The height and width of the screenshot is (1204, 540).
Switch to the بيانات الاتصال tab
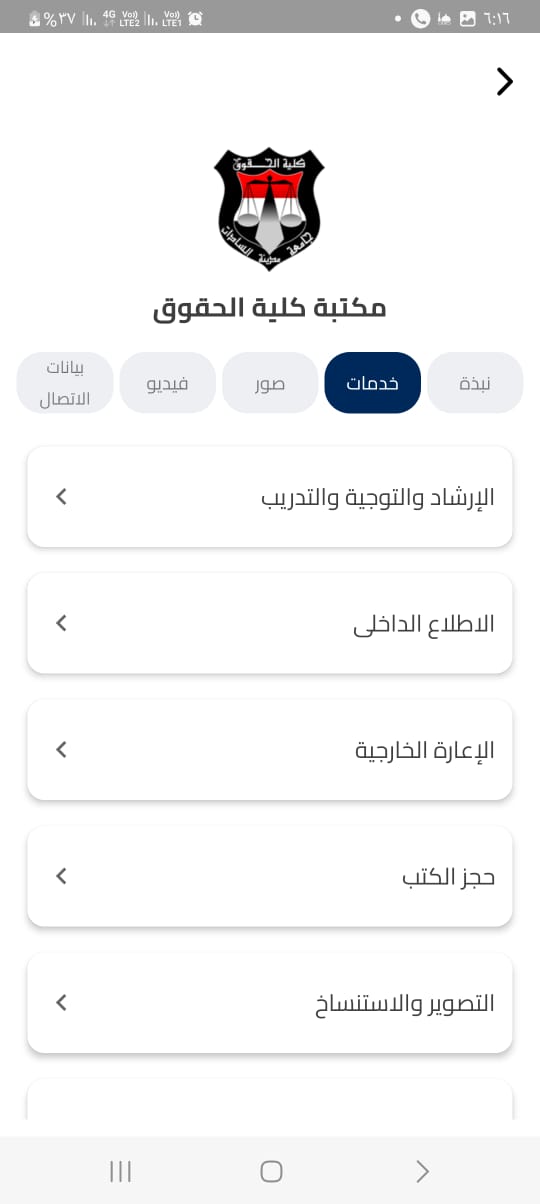(x=65, y=383)
